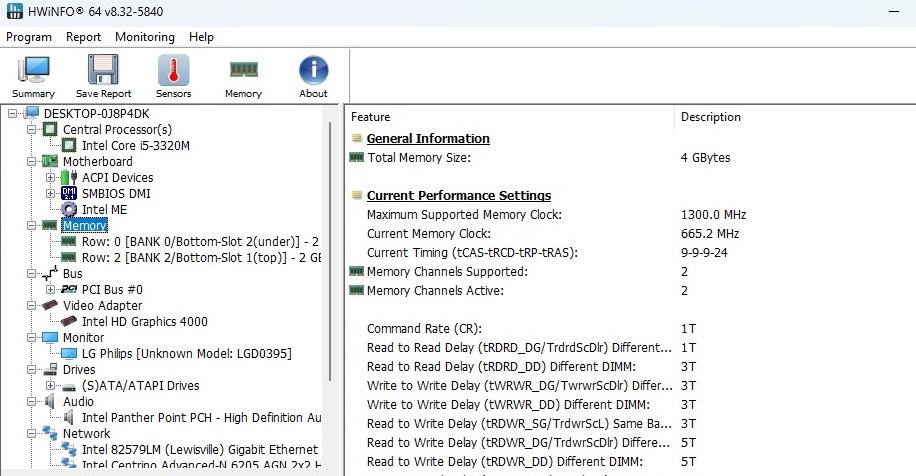The image size is (916, 476).
Task: Select the Intel ME tree item
Action: click(104, 210)
